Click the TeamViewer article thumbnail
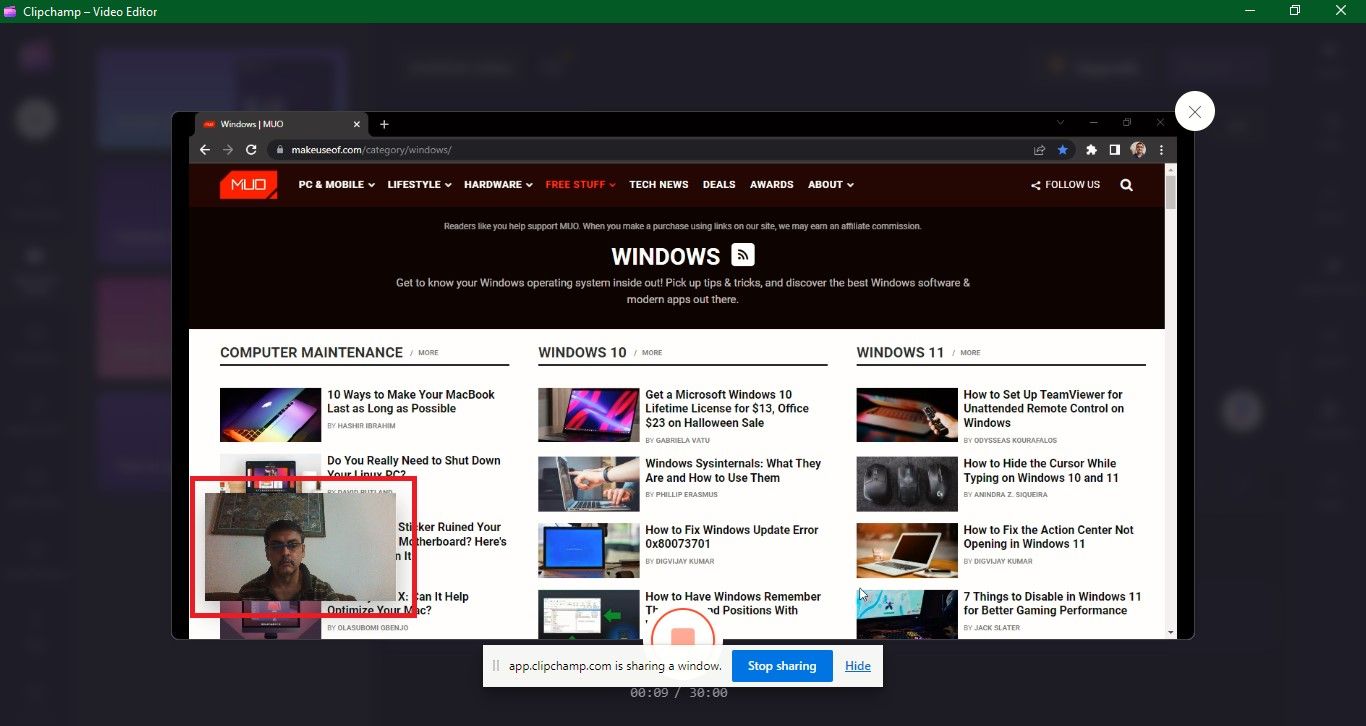This screenshot has width=1366, height=726. (x=907, y=415)
